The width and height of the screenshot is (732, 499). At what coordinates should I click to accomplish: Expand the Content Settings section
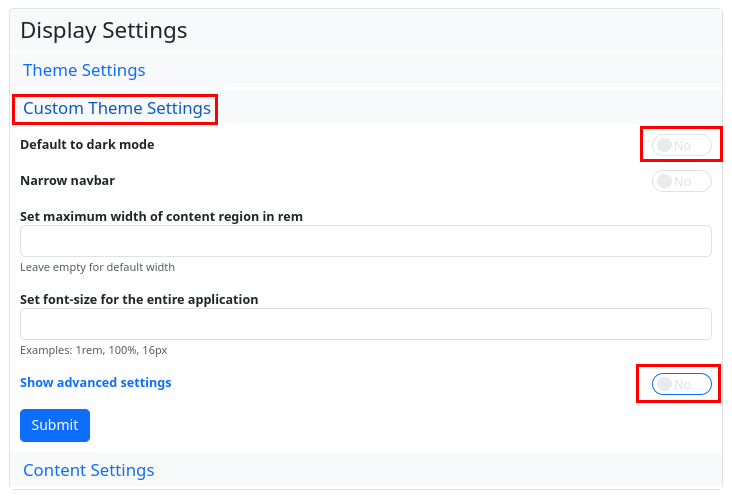click(88, 470)
